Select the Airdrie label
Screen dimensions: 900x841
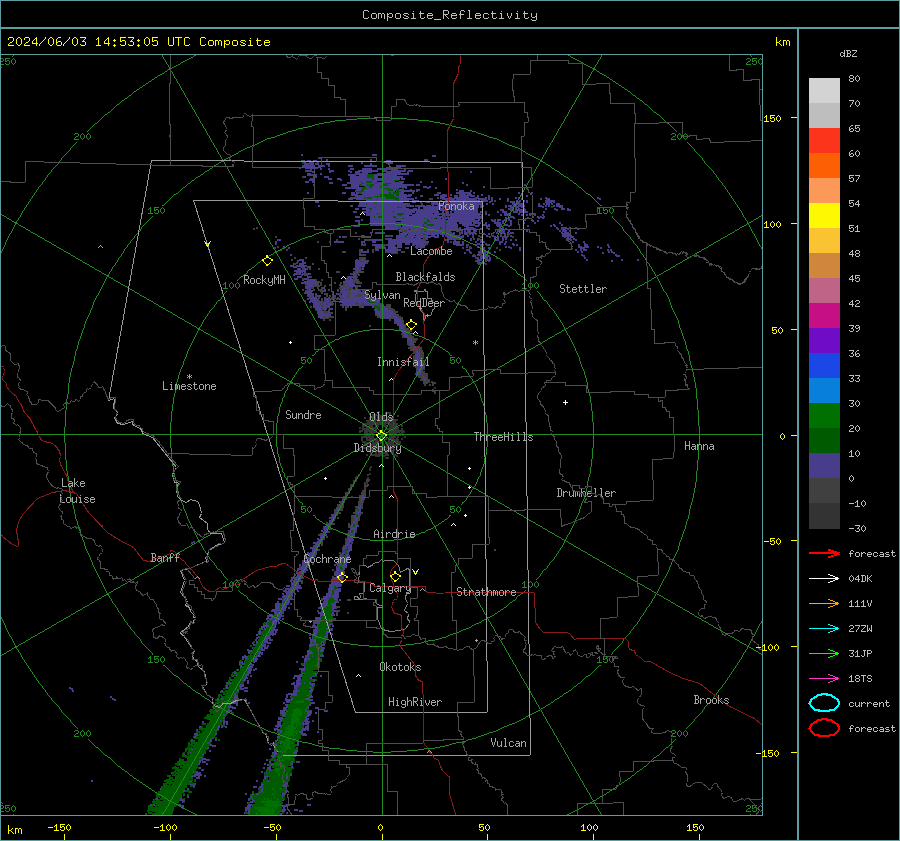pyautogui.click(x=394, y=534)
